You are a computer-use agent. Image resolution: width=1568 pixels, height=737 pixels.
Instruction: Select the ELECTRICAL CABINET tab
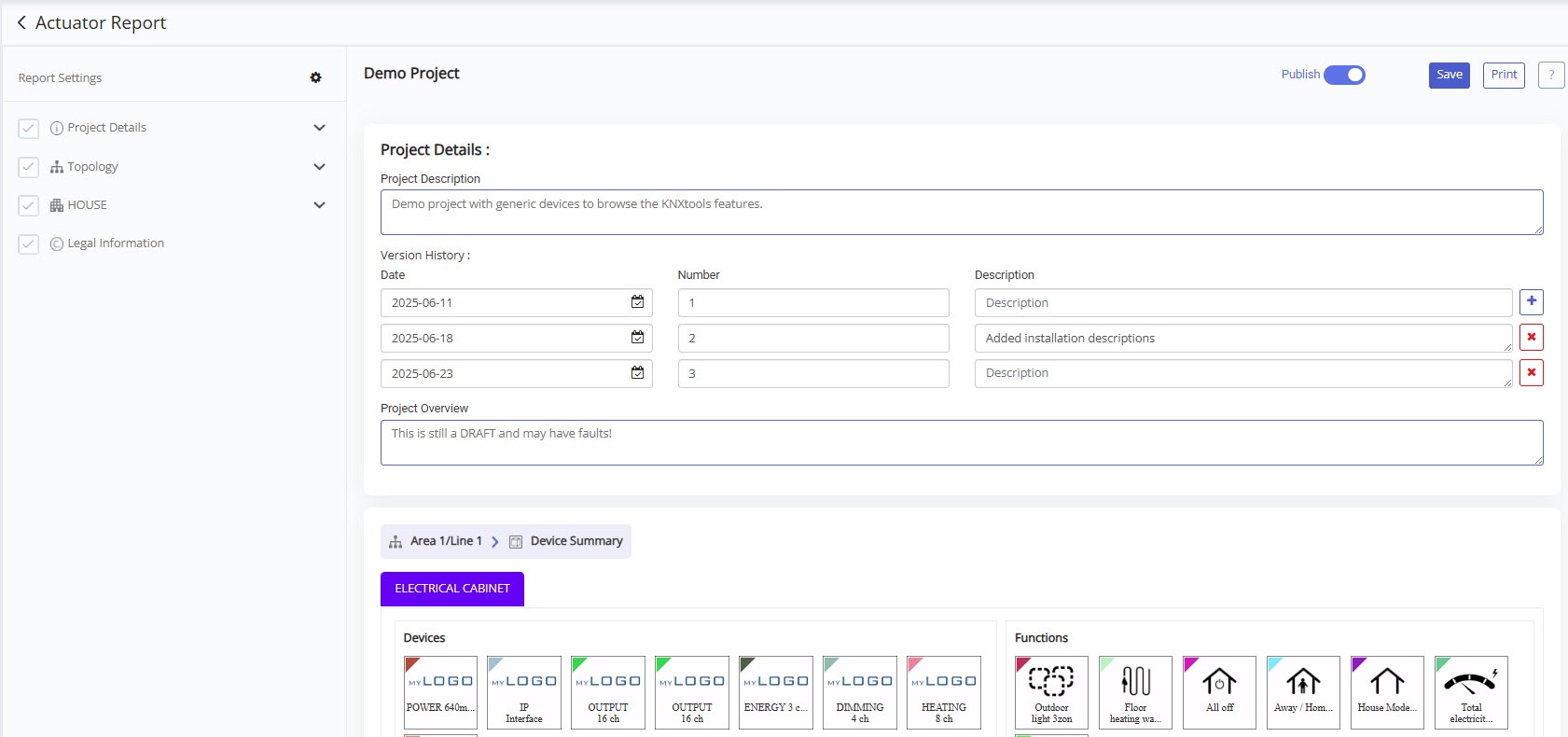(x=452, y=589)
